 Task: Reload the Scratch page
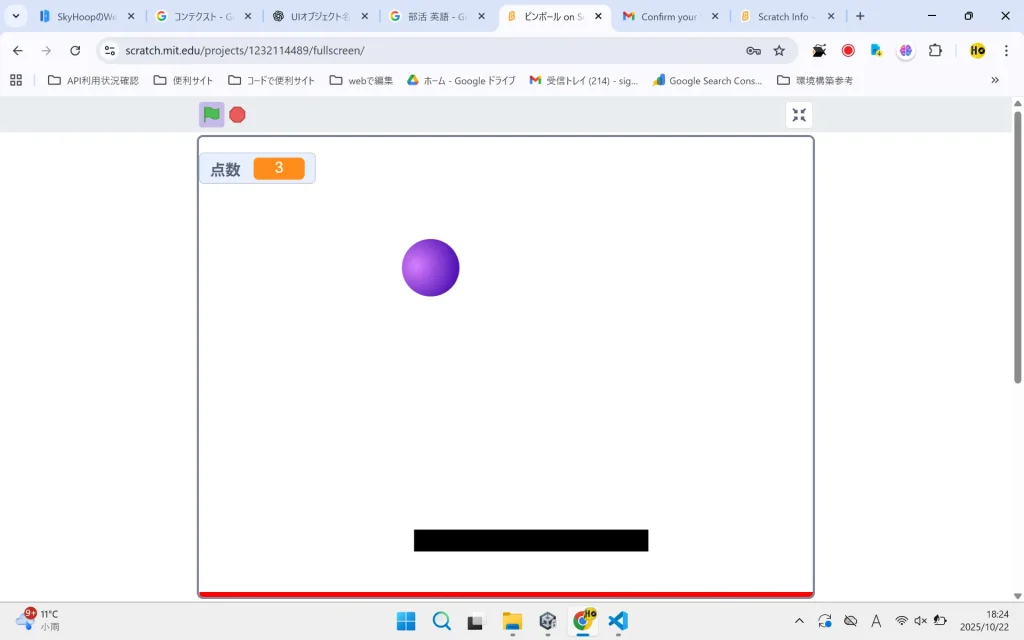pyautogui.click(x=75, y=50)
